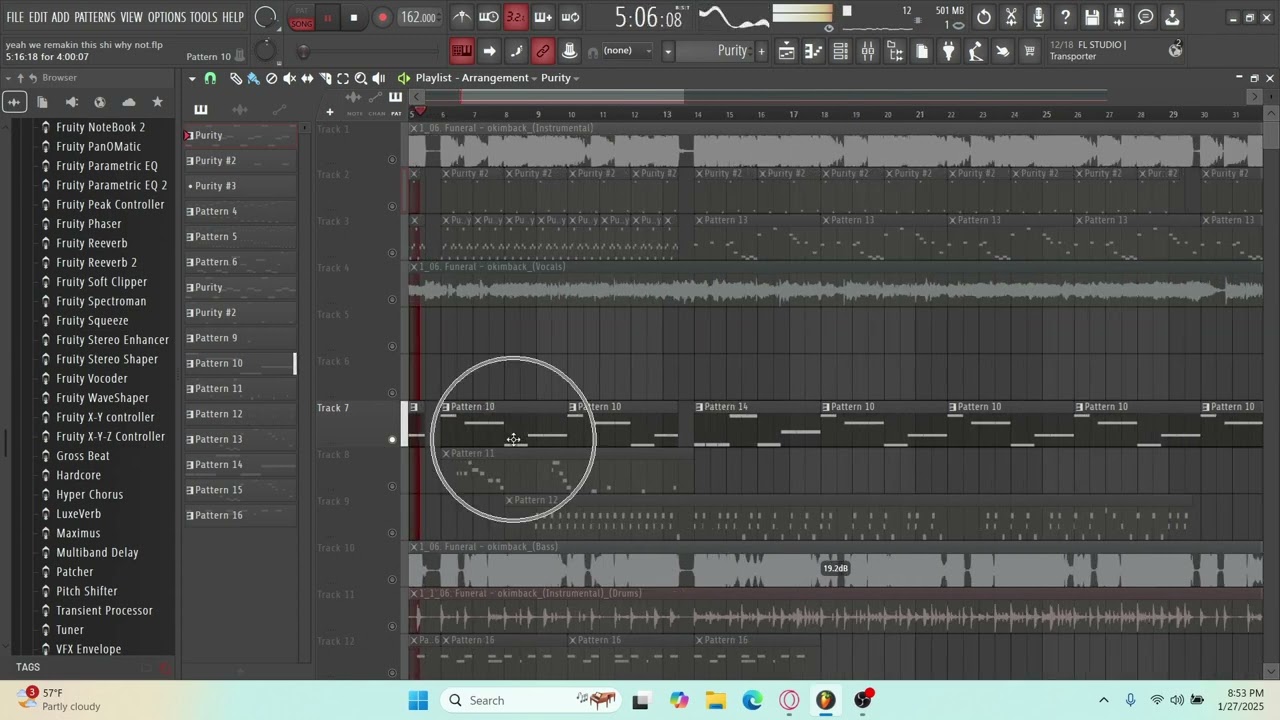1280x720 pixels.
Task: Open the Mixer view button
Action: [868, 51]
